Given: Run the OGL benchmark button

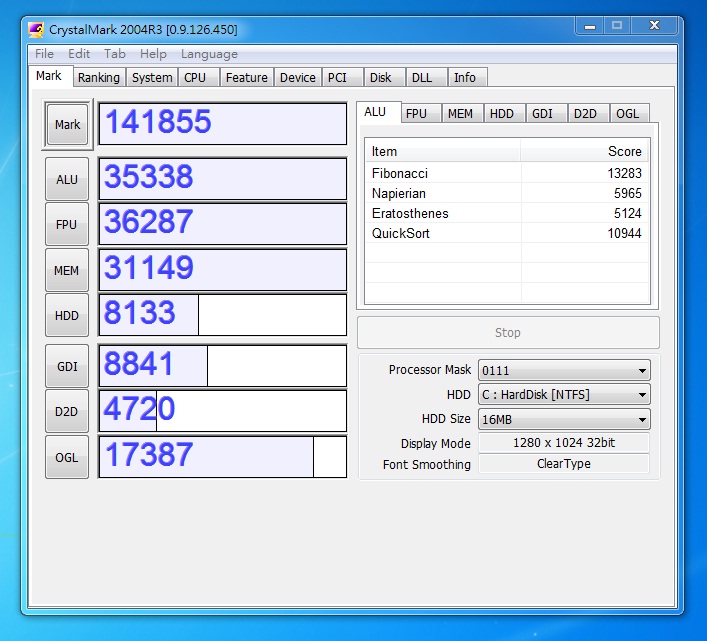Looking at the screenshot, I should (67, 458).
